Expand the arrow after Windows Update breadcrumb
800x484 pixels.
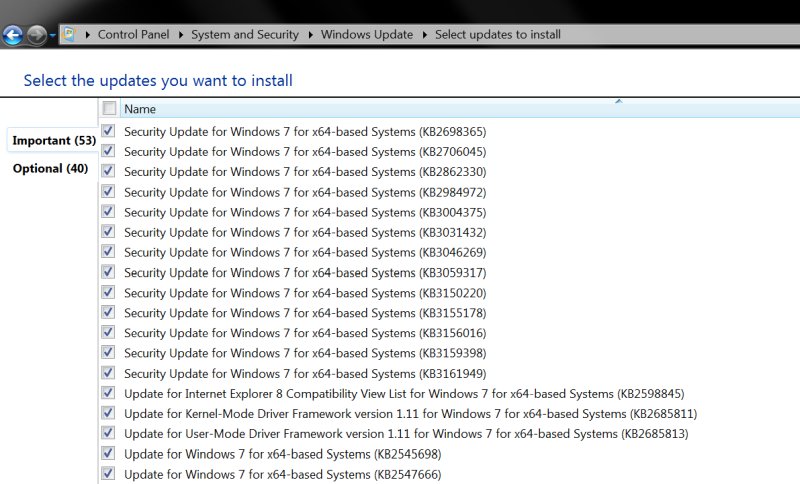(x=424, y=35)
